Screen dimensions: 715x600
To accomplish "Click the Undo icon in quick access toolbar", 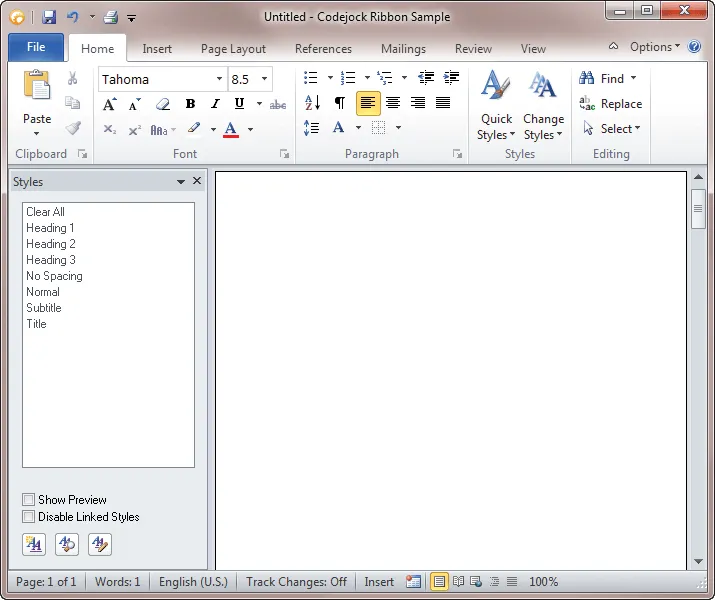I will pos(73,17).
